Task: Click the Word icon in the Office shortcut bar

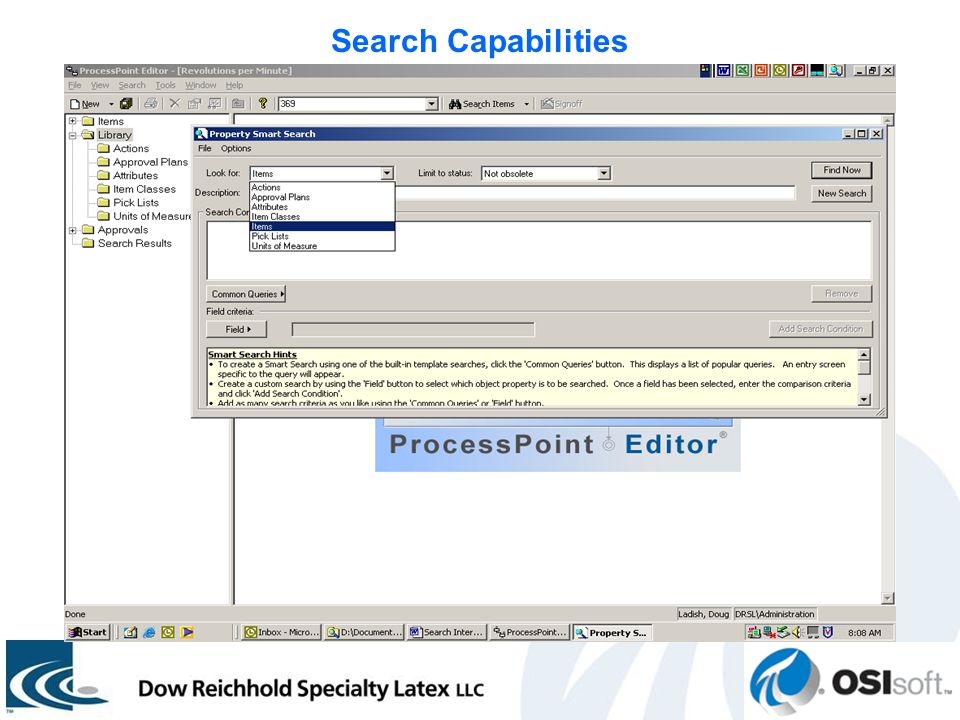Action: pos(724,70)
